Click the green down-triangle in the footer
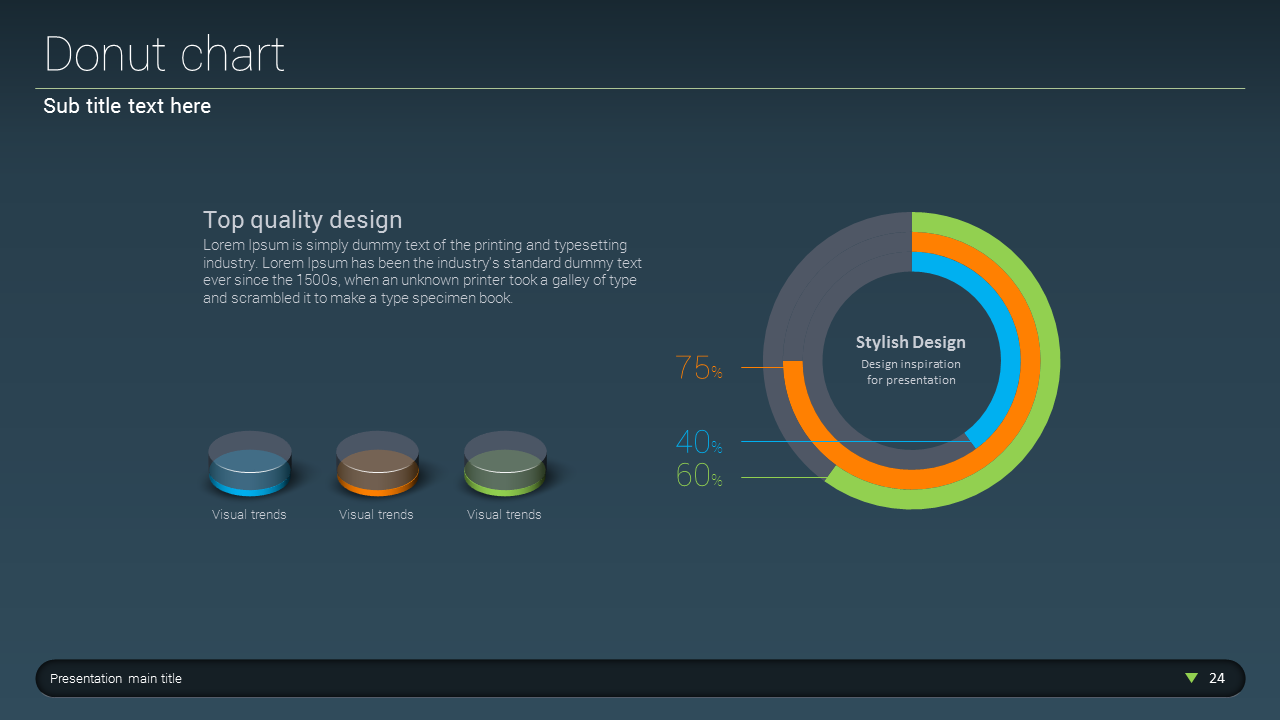Viewport: 1280px width, 720px height. coord(1191,678)
